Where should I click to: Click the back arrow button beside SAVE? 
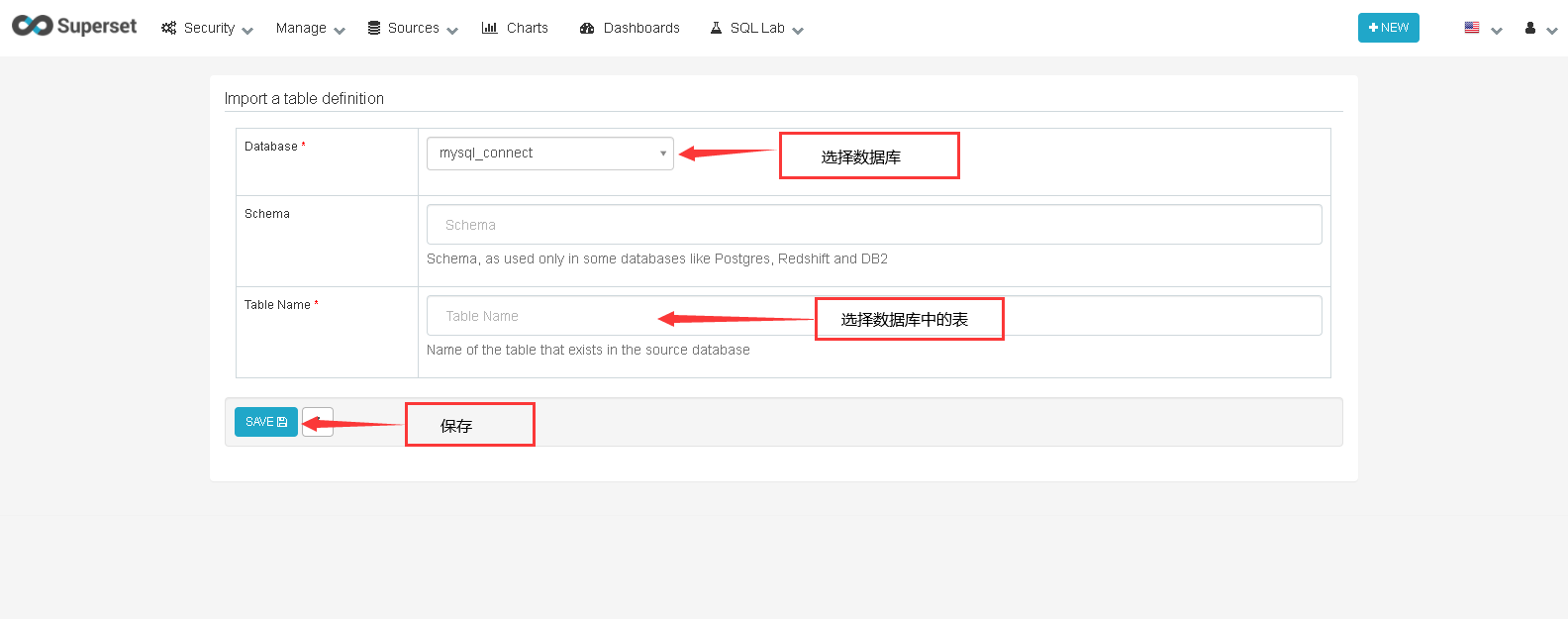[x=318, y=422]
